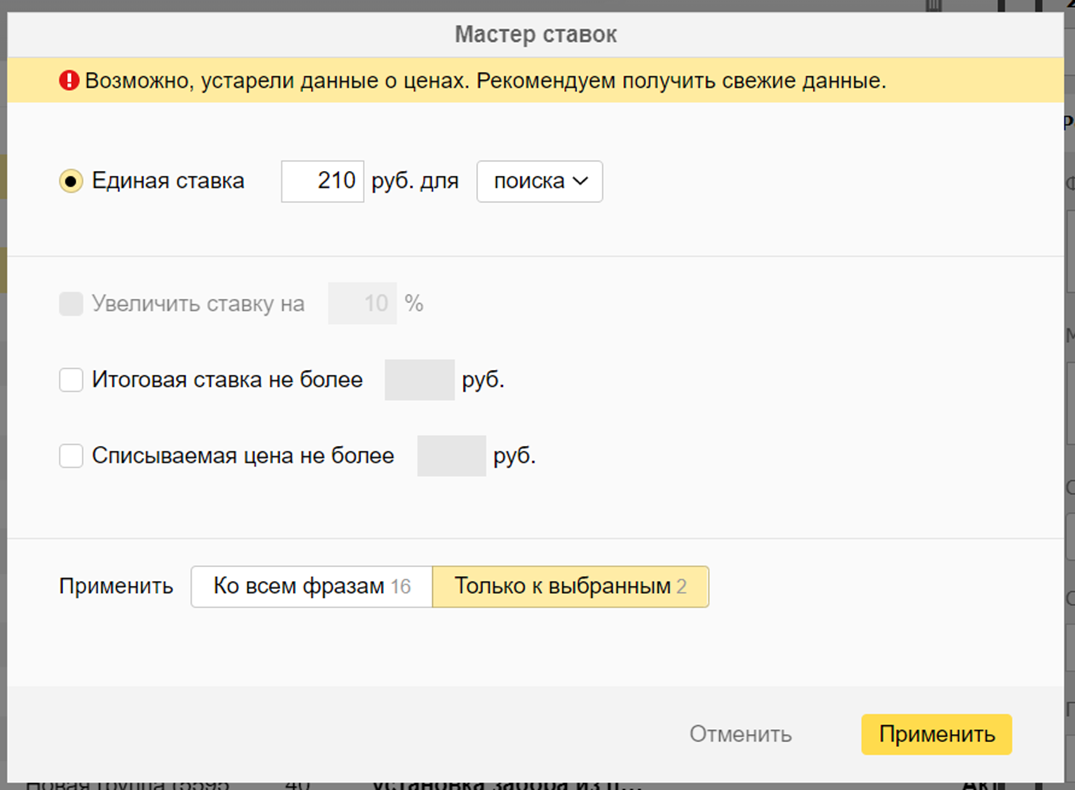Click the yellow Применить button
The height and width of the screenshot is (790, 1075).
[936, 735]
